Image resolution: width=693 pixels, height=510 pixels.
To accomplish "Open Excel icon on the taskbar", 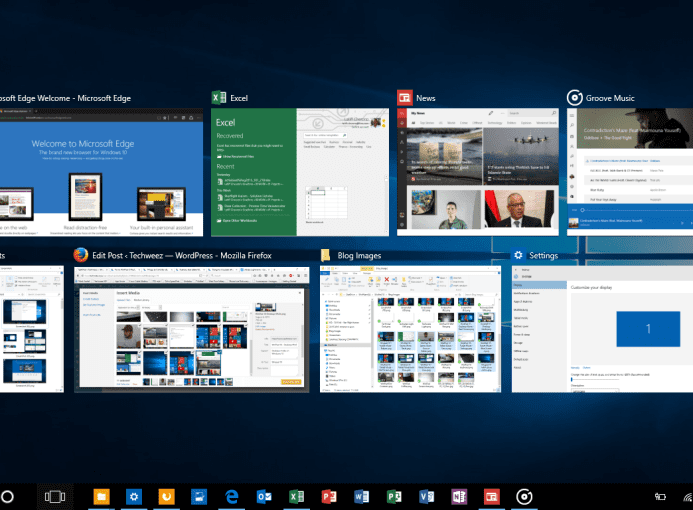I will tap(297, 497).
